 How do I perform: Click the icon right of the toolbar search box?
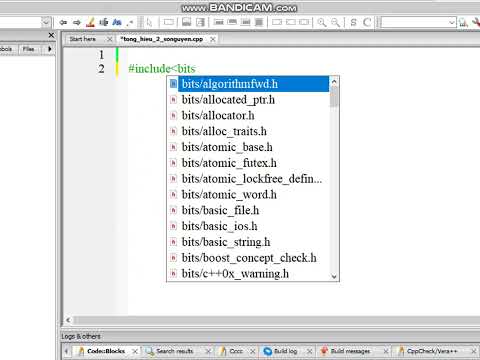coord(463,22)
